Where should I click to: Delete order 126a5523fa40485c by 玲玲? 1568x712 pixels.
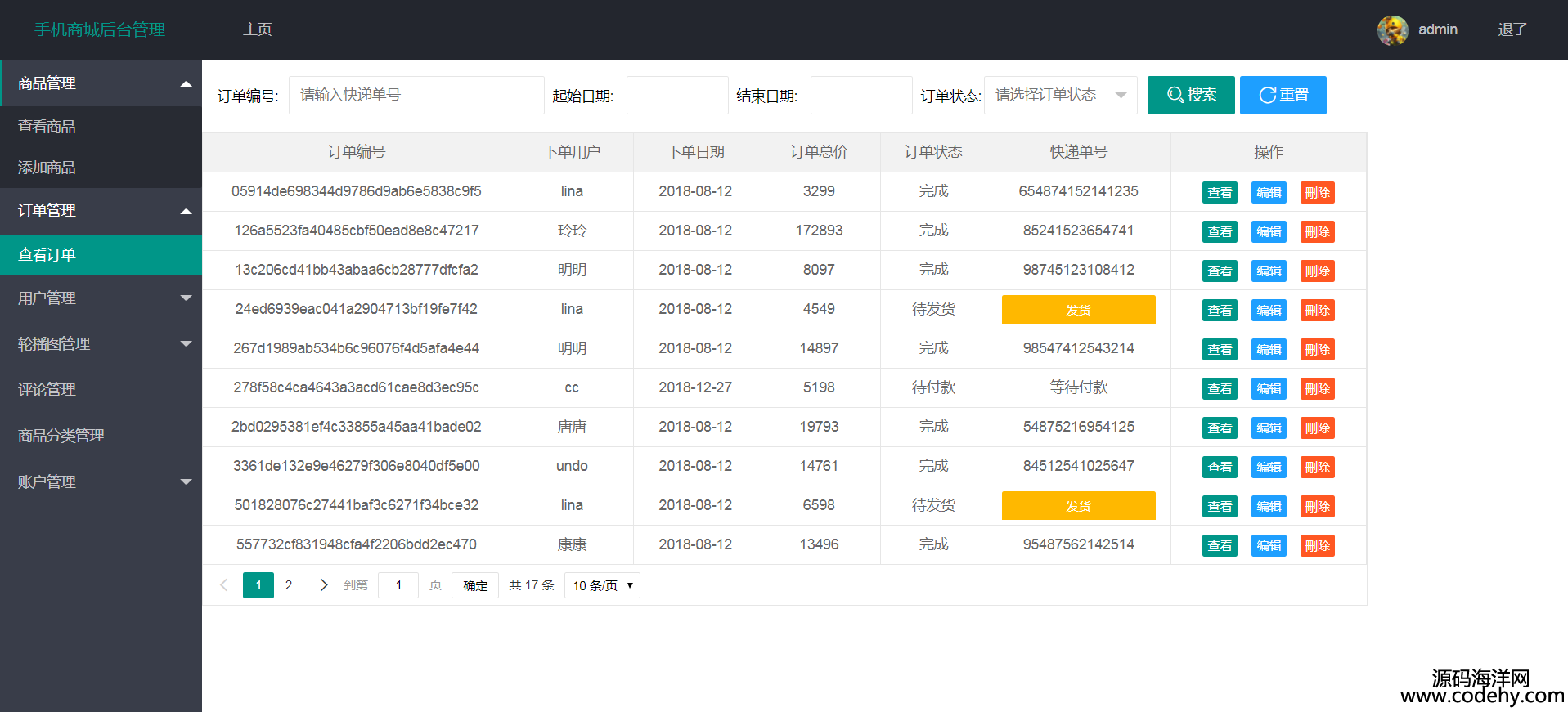[1318, 231]
